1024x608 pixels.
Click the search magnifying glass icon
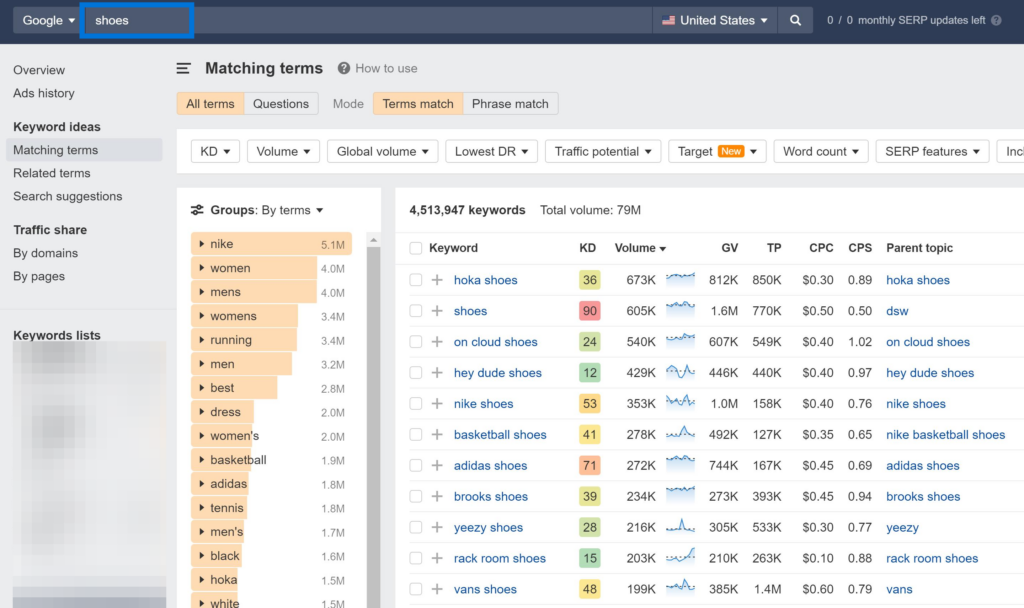coord(795,19)
